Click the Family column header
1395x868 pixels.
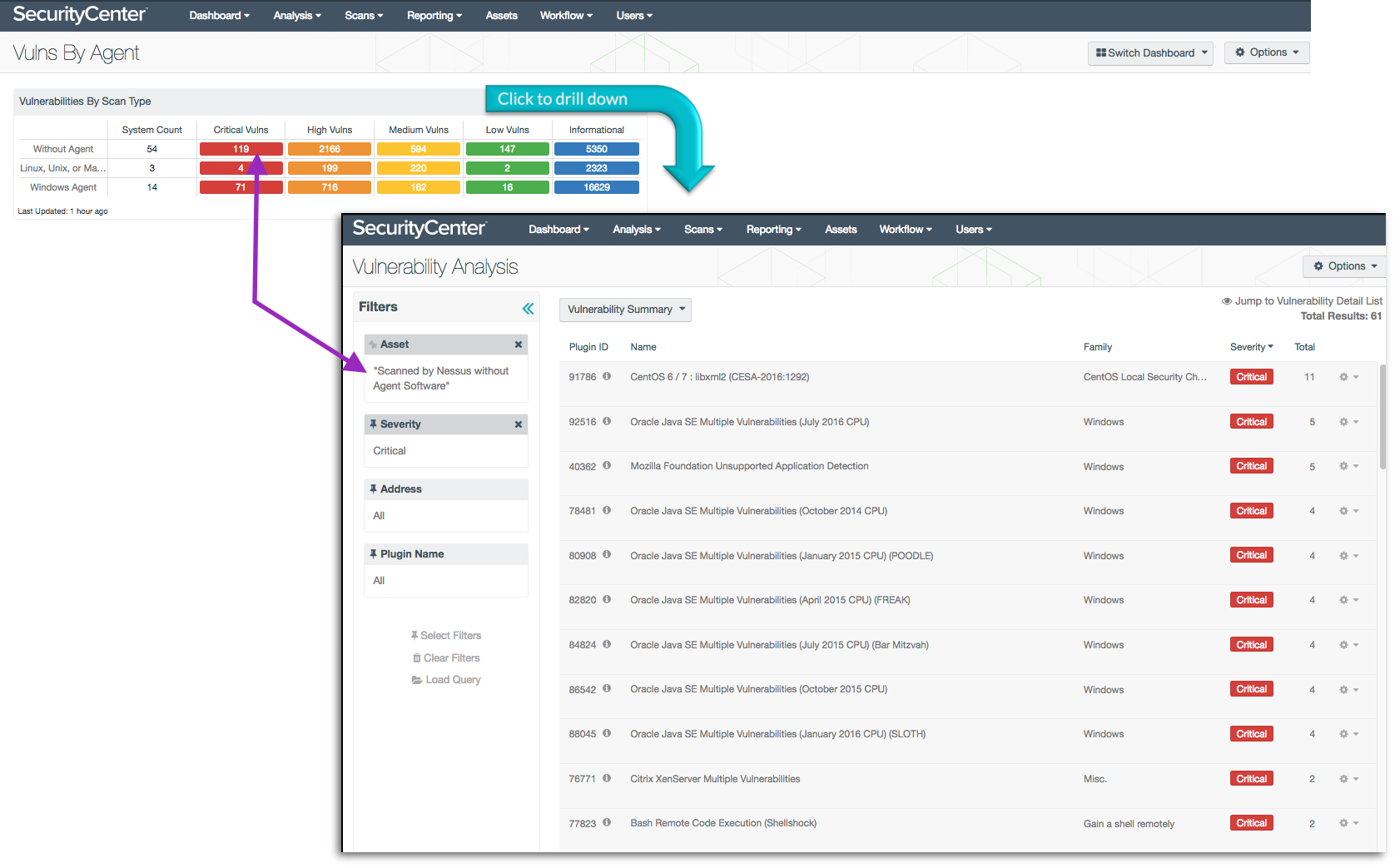(1097, 347)
